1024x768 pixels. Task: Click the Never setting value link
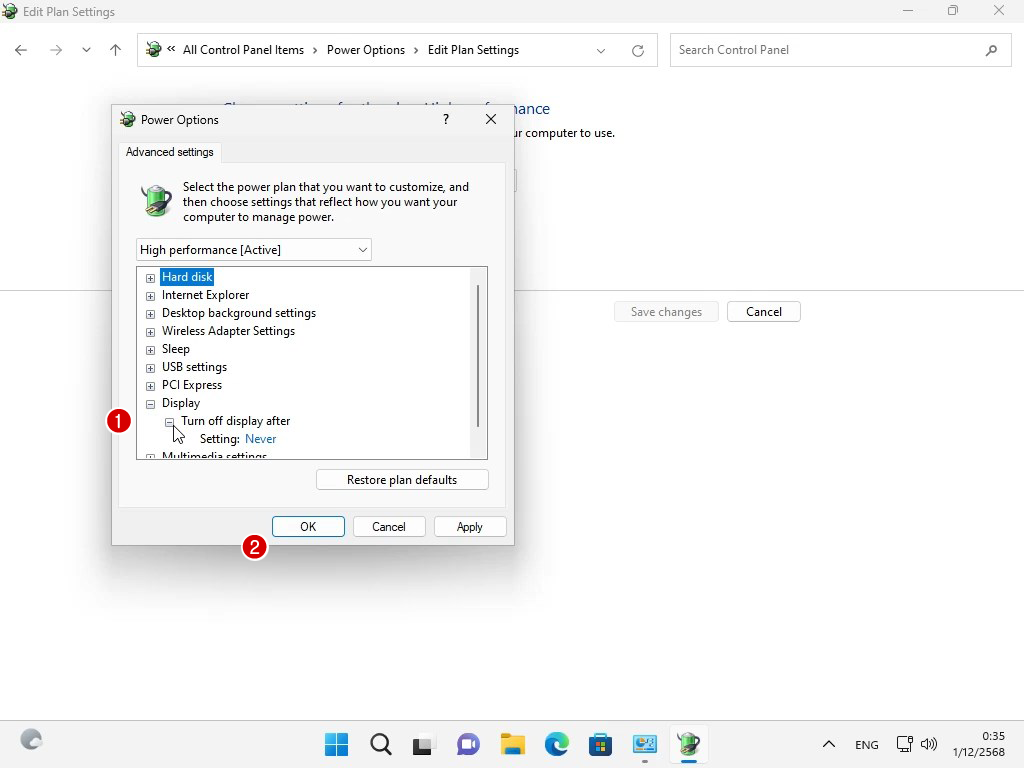click(261, 439)
